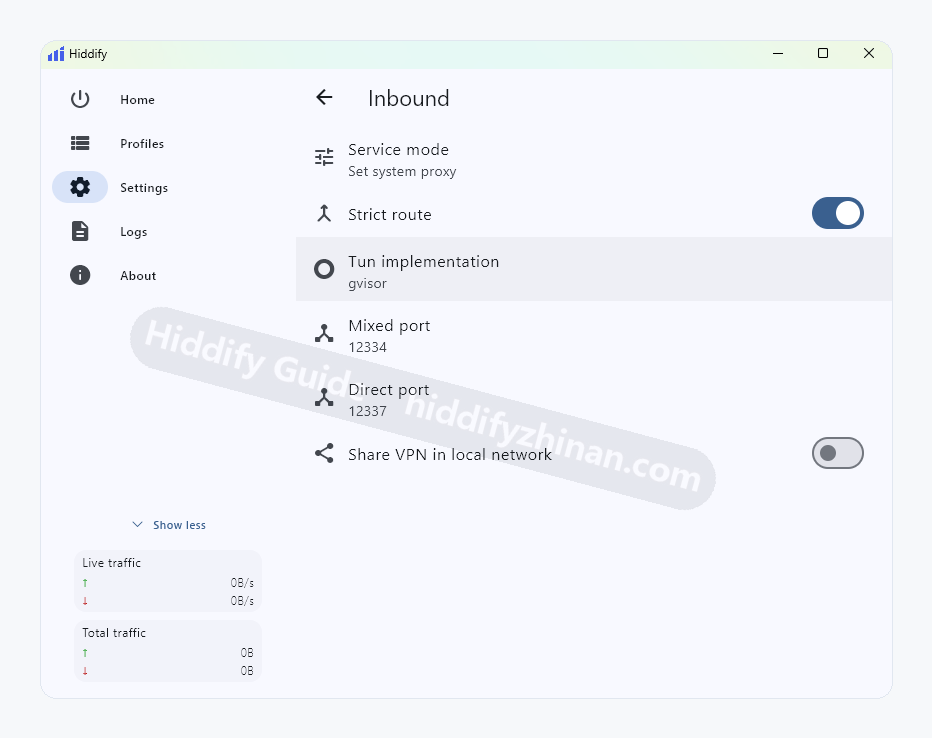Click the Tun implementation ring icon
The width and height of the screenshot is (932, 738).
pos(324,269)
